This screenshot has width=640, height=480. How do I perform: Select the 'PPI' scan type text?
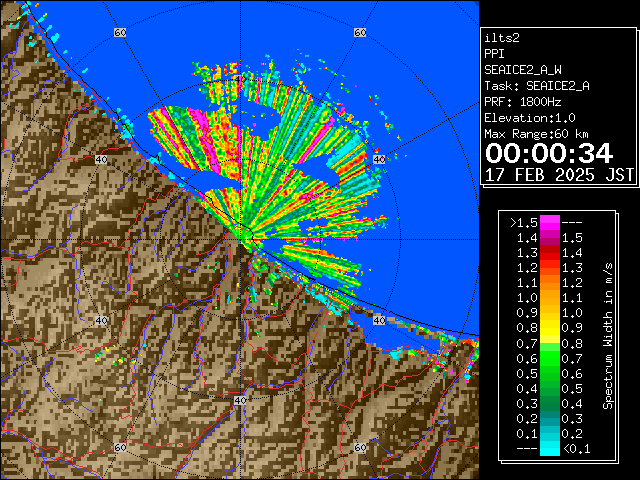[x=494, y=54]
